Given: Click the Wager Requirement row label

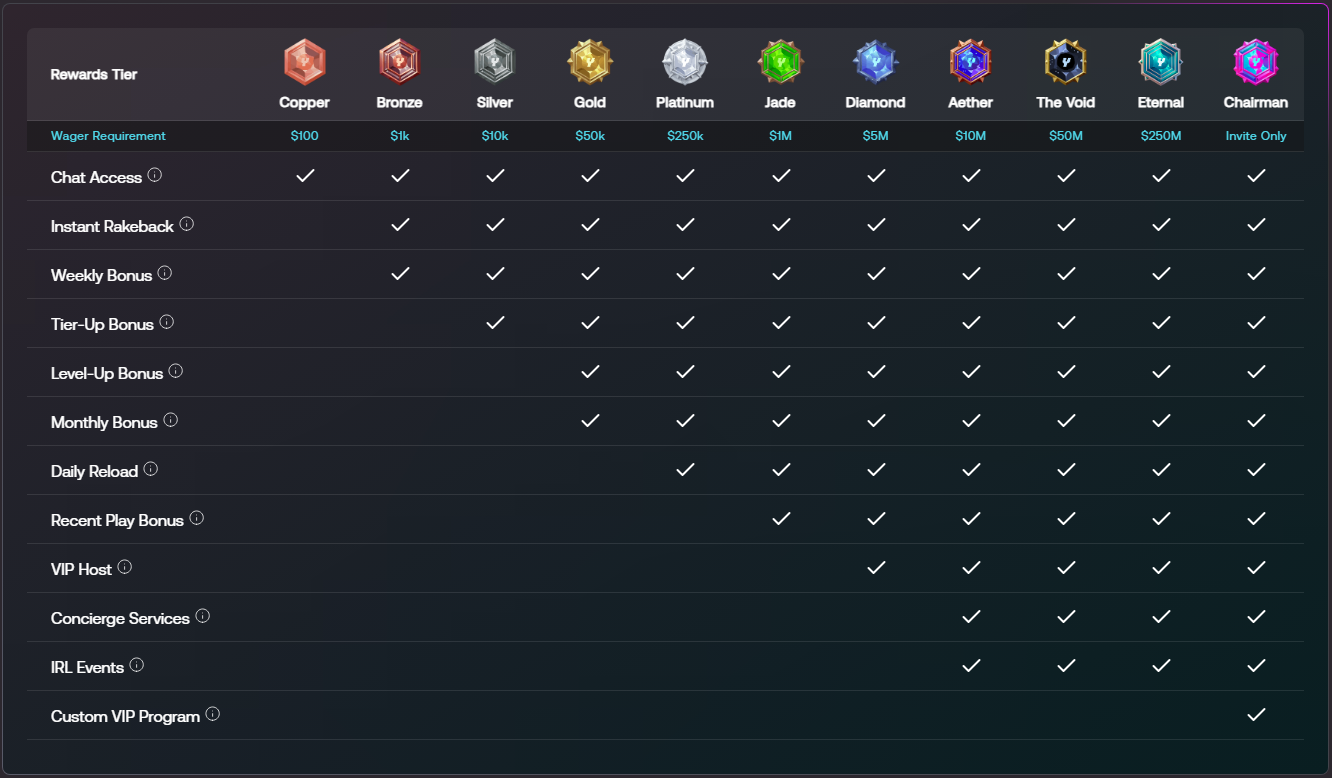Looking at the screenshot, I should pyautogui.click(x=108, y=136).
